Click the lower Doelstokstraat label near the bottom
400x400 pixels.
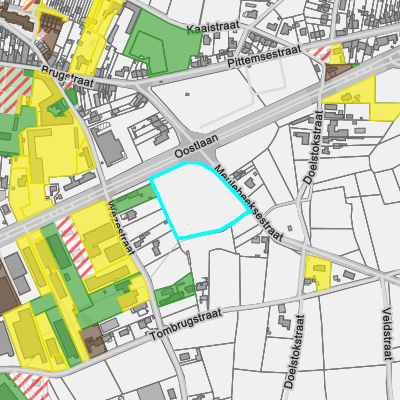295,352
